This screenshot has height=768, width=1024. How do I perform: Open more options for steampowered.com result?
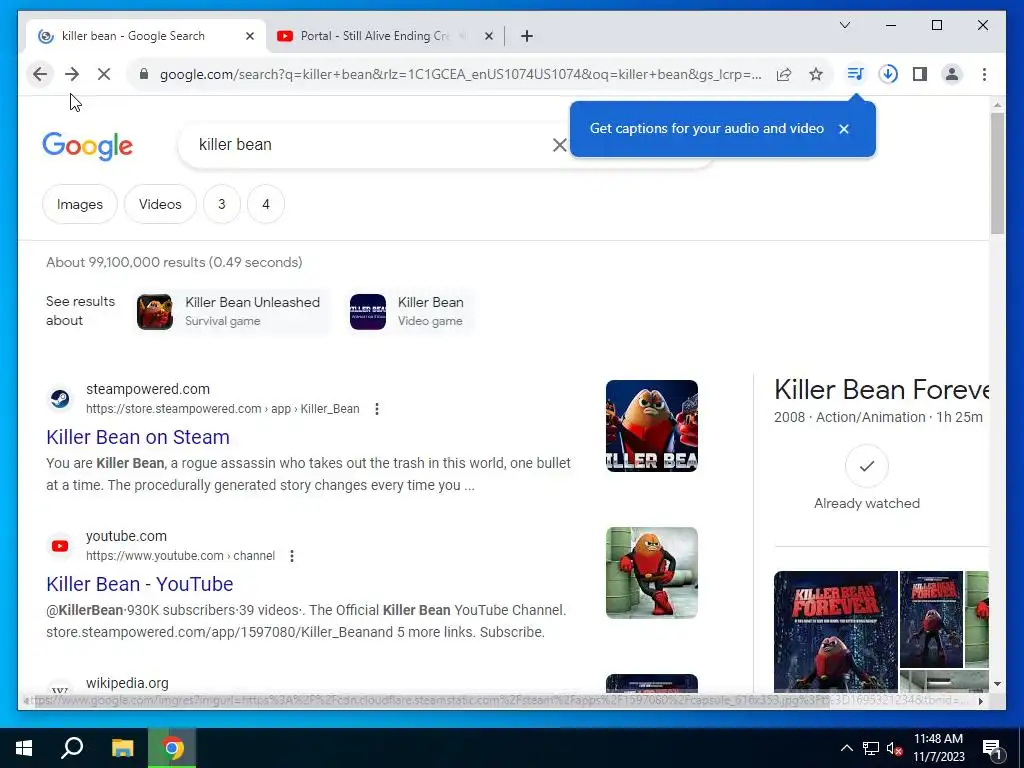point(377,409)
